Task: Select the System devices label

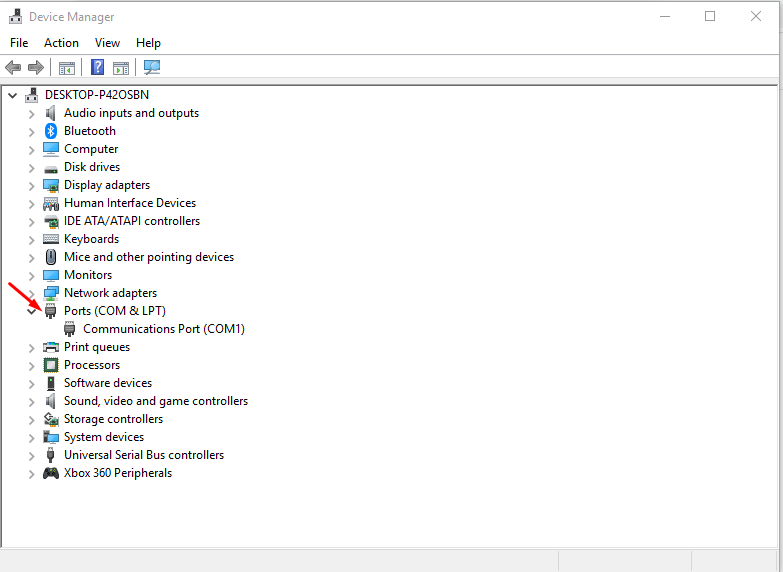Action: tap(104, 437)
